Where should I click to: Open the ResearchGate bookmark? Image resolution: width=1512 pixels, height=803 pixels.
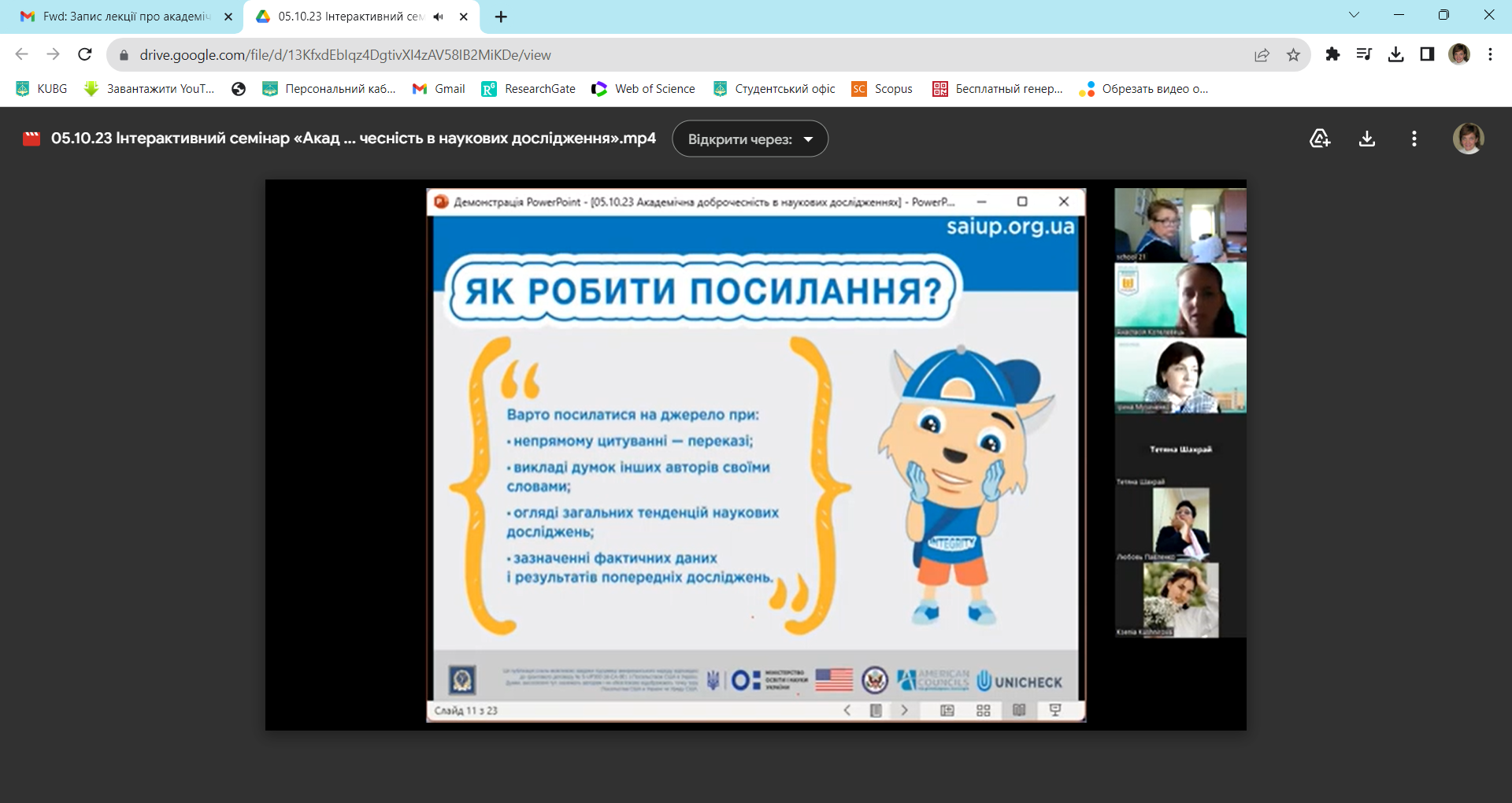tap(528, 89)
